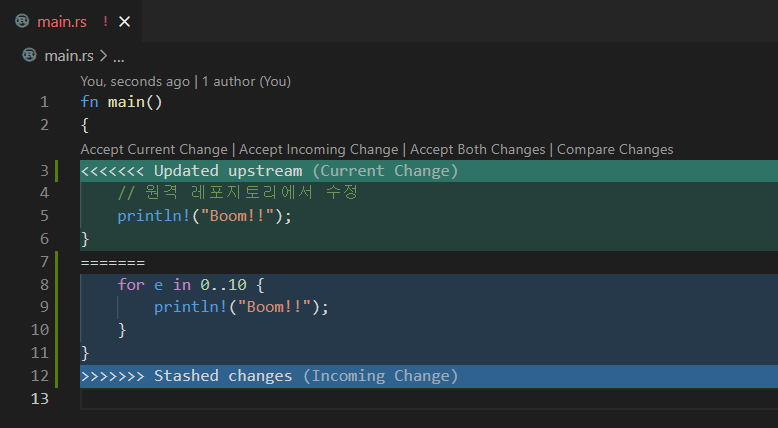Click line number 3 in the gutter
Screen dimensions: 778x428
tap(43, 171)
